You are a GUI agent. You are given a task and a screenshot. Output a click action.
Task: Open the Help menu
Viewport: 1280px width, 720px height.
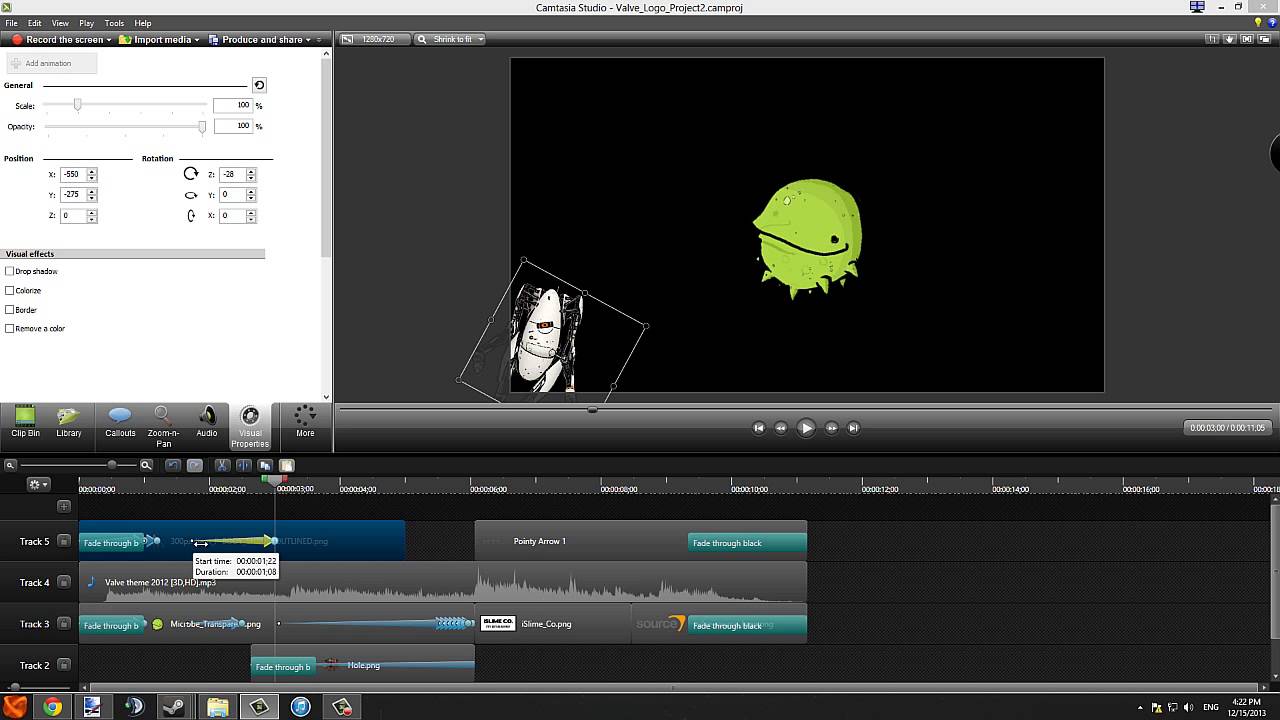click(143, 23)
